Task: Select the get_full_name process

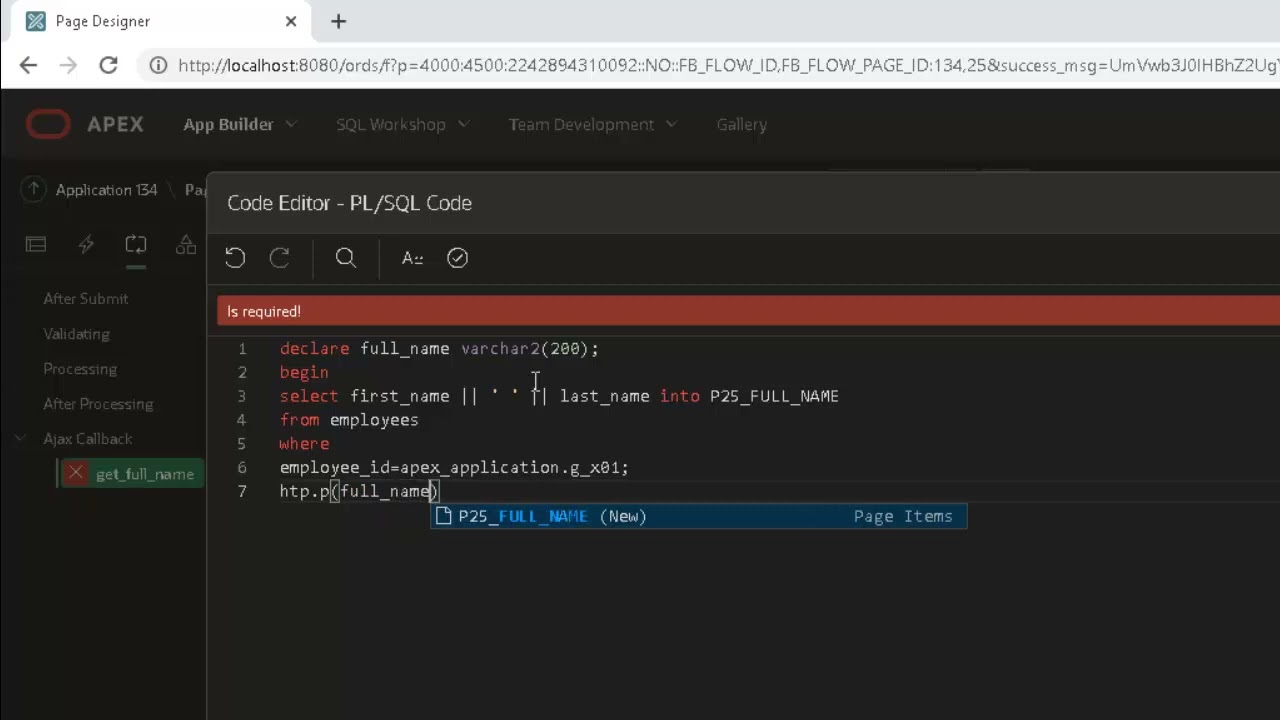Action: [x=144, y=474]
